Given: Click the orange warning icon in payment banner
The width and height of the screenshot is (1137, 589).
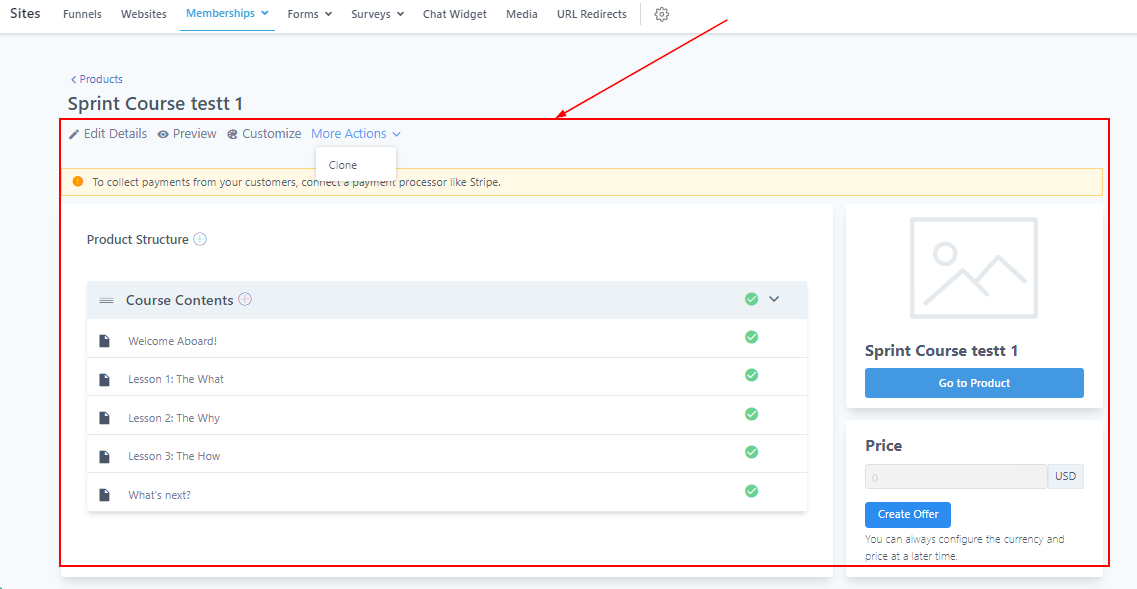Looking at the screenshot, I should pos(78,182).
